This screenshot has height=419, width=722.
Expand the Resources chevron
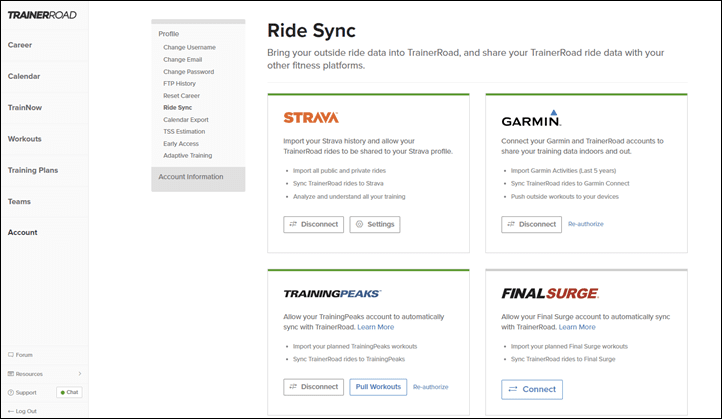pyautogui.click(x=80, y=373)
